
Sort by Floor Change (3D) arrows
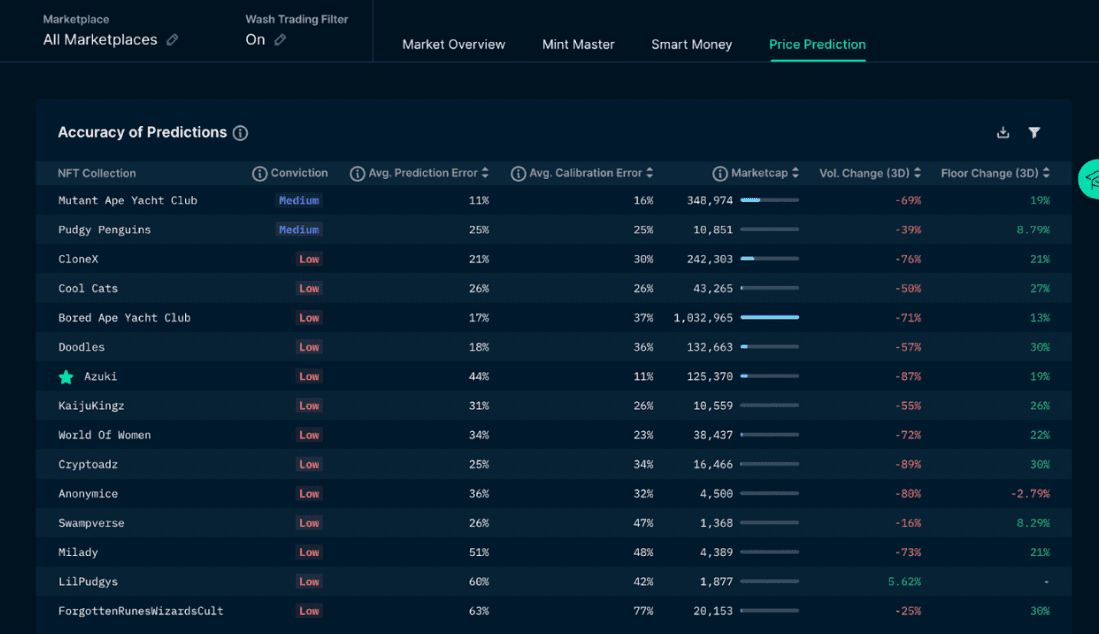1046,173
